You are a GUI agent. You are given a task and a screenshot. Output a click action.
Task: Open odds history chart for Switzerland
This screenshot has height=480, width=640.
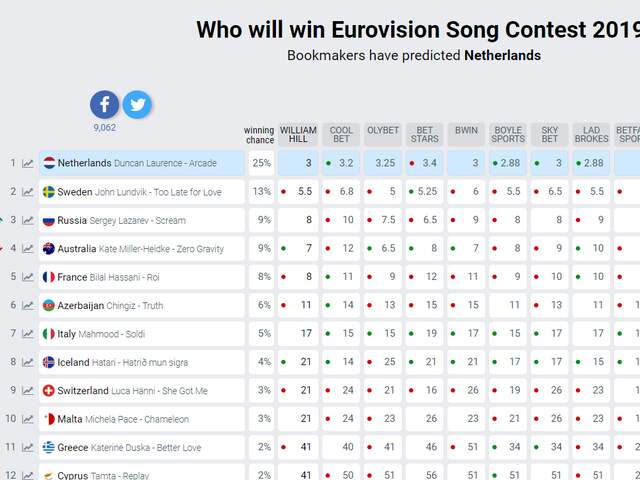28,391
